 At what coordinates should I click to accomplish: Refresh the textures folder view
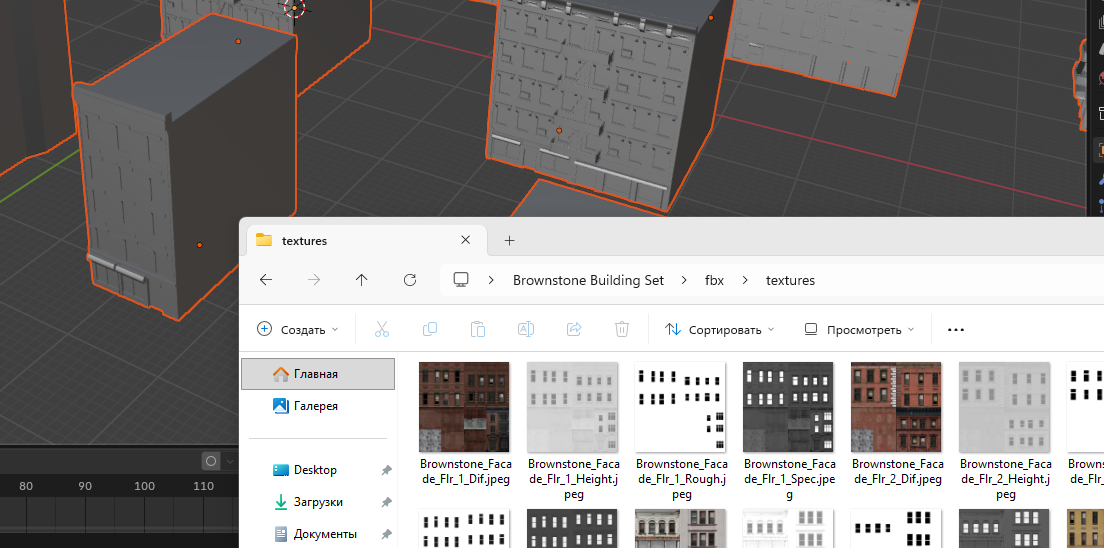click(410, 280)
